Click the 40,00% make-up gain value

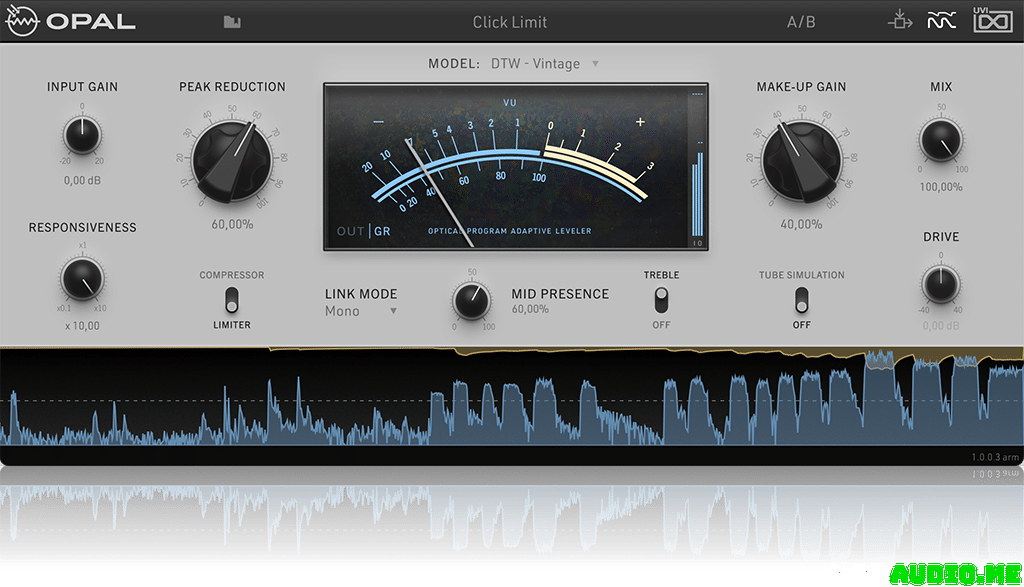(x=801, y=224)
